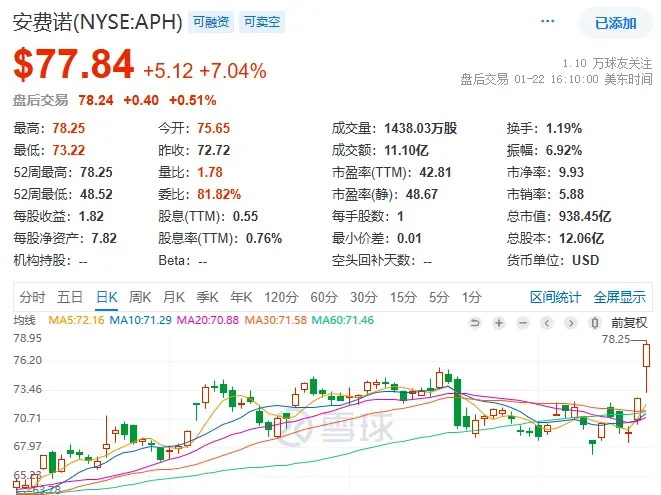Click the 均线 moving average label
The width and height of the screenshot is (661, 495).
(24, 320)
